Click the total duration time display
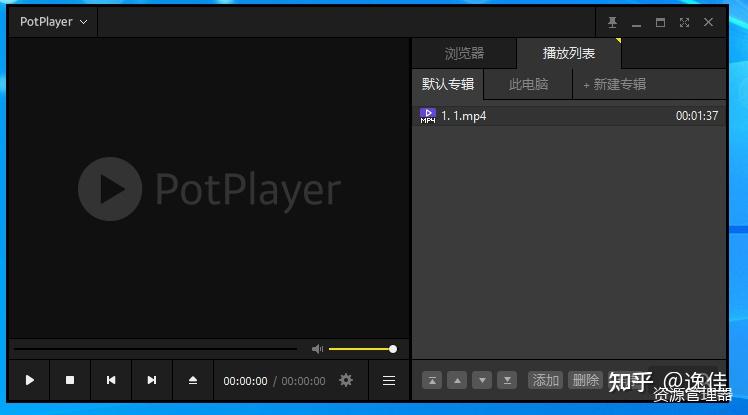Screen dimensions: 748x415 [x=303, y=381]
